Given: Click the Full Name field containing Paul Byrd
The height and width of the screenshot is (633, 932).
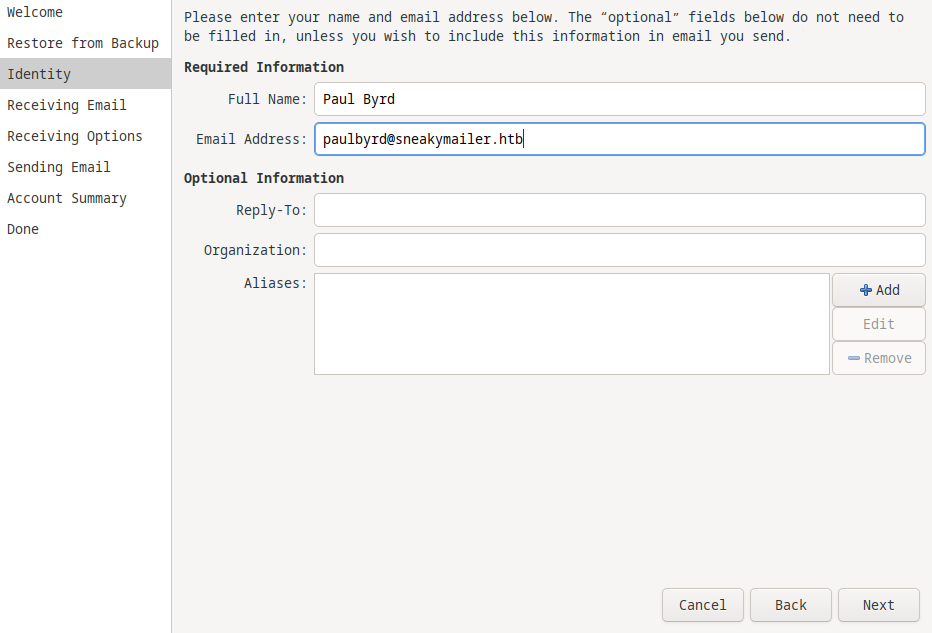Looking at the screenshot, I should click(x=619, y=99).
